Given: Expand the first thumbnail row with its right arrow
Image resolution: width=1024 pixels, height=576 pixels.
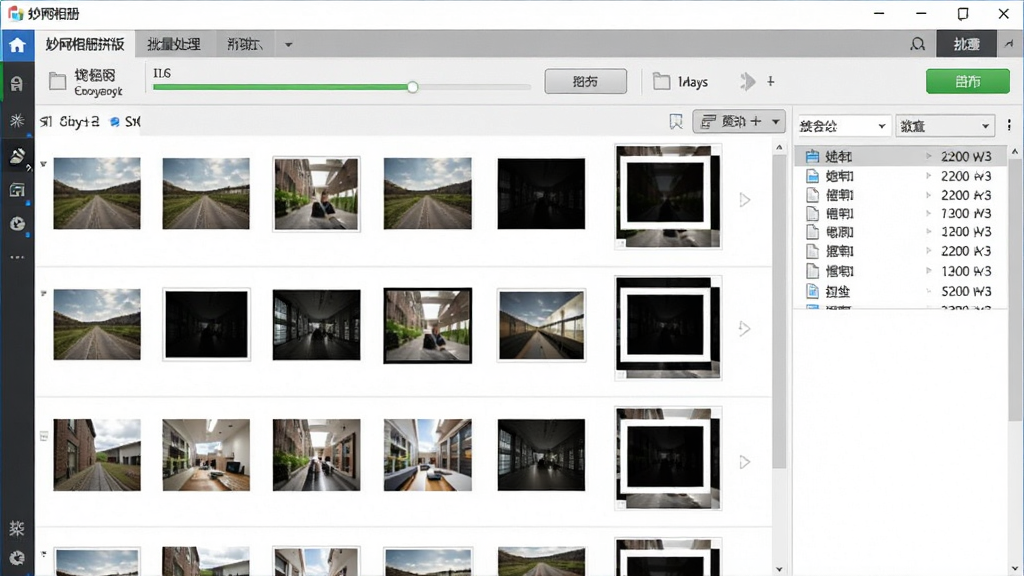Looking at the screenshot, I should (x=744, y=200).
